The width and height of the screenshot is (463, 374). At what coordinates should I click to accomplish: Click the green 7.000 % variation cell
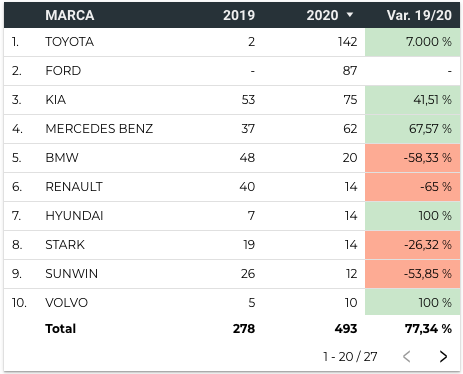point(413,42)
